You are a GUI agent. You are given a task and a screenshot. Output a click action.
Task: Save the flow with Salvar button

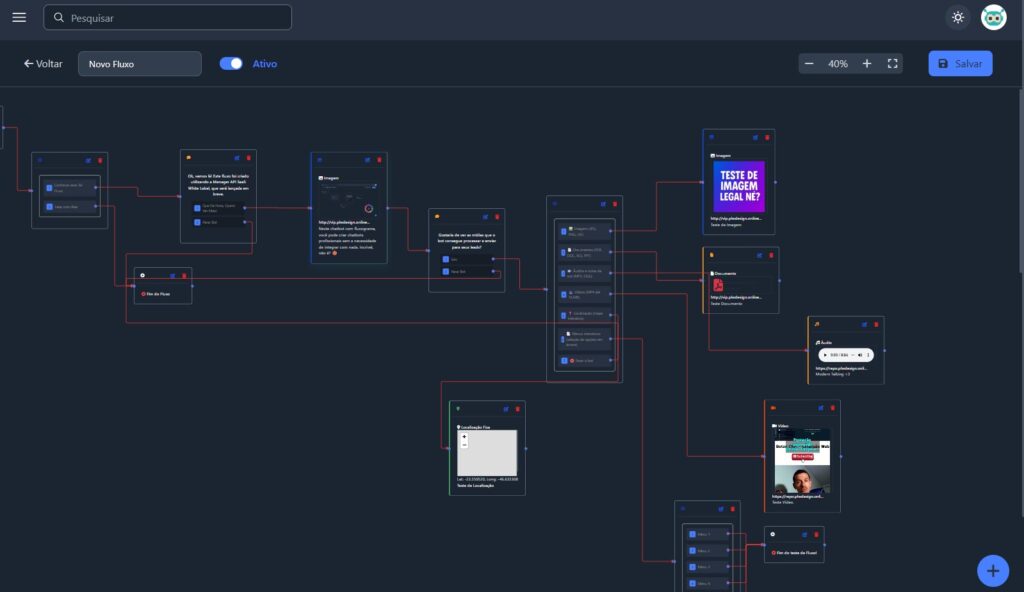[x=960, y=64]
